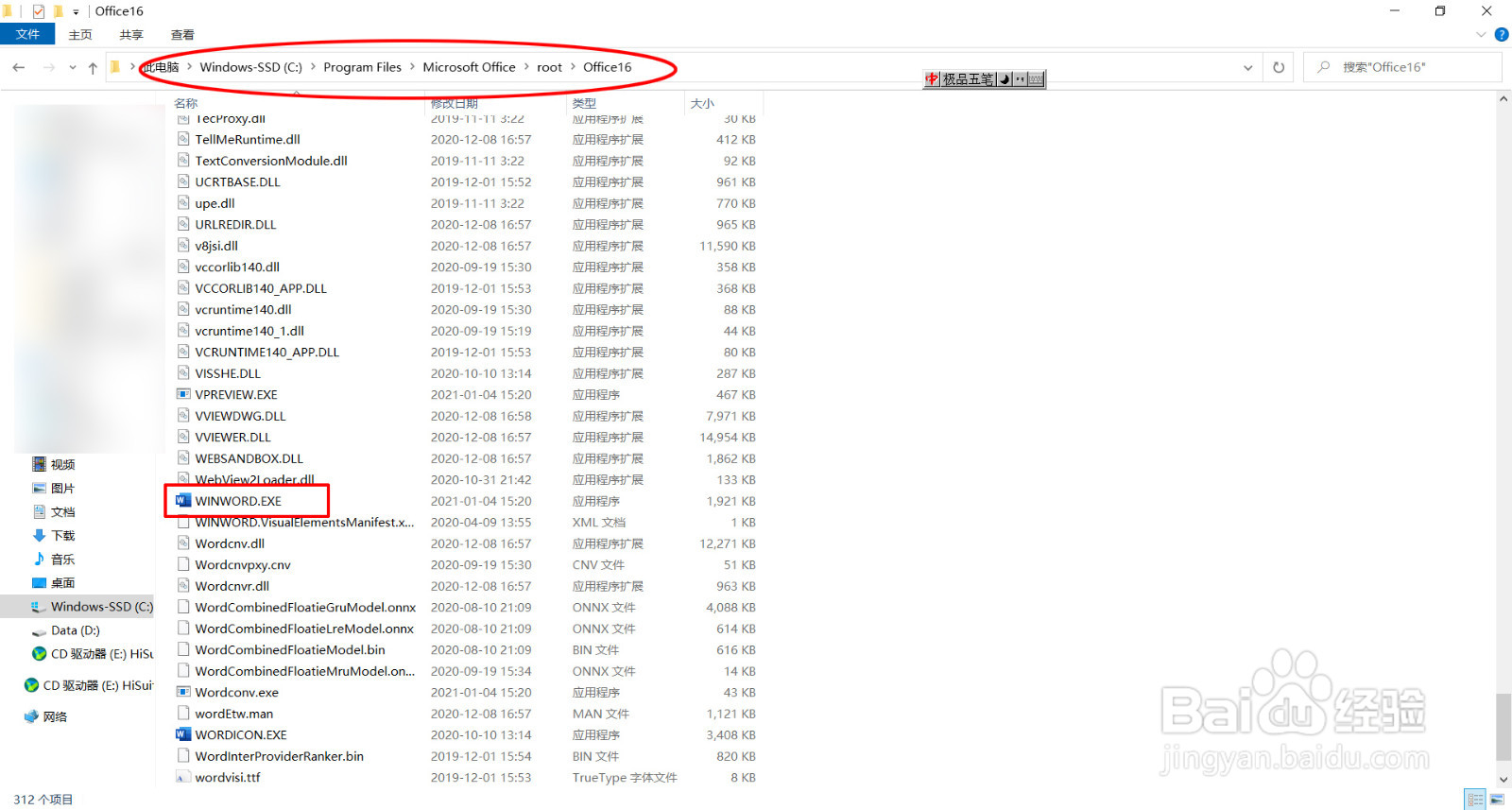Image resolution: width=1512 pixels, height=810 pixels.
Task: Open the input method soft keyboard icon
Action: click(1036, 79)
